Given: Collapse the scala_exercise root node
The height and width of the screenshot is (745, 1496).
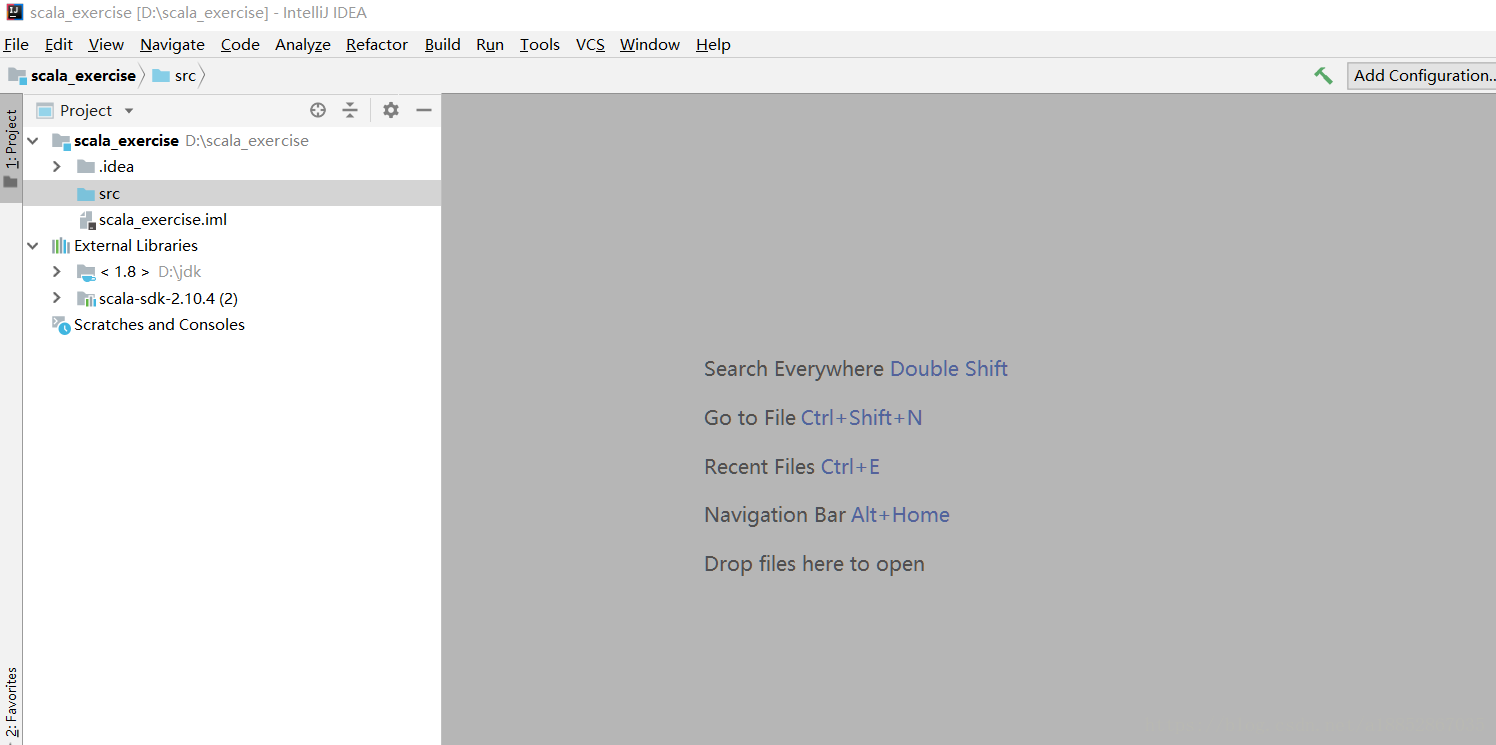Looking at the screenshot, I should tap(33, 141).
